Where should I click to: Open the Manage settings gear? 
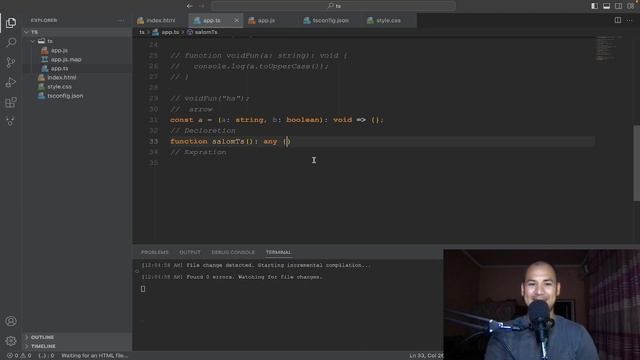(11, 340)
